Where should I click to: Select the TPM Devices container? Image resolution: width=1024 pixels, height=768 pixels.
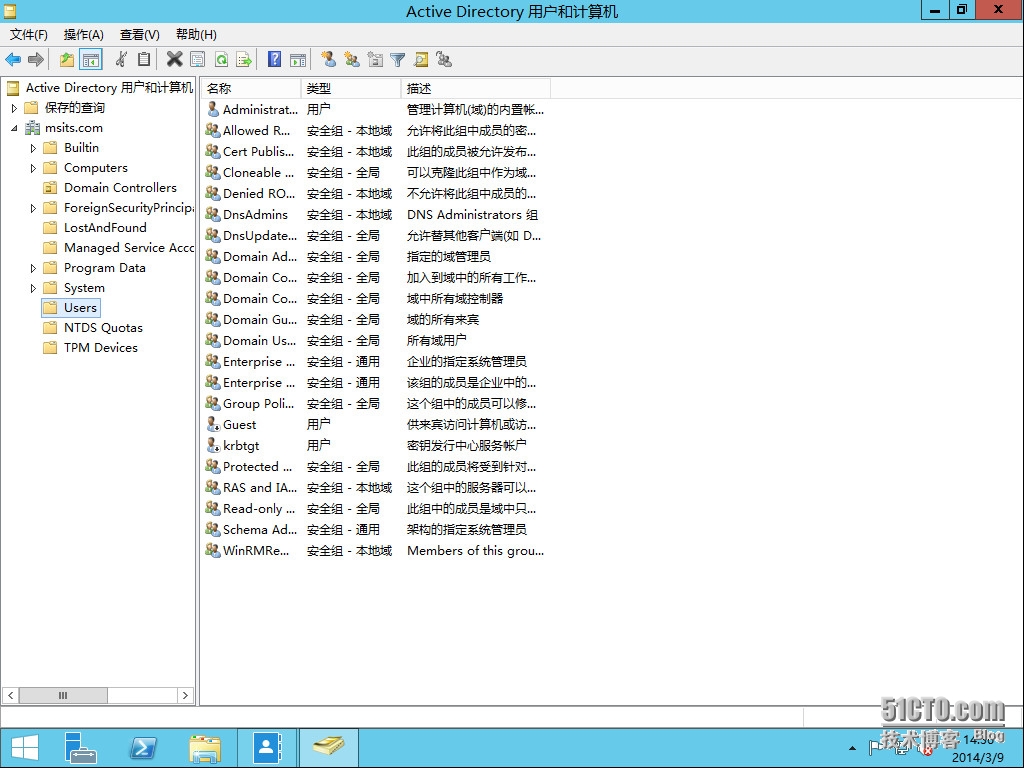click(x=101, y=348)
